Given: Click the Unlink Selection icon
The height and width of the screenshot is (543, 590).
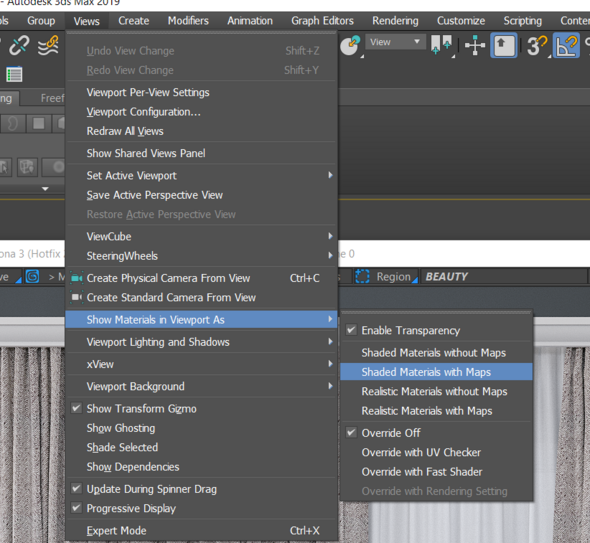Looking at the screenshot, I should point(19,46).
